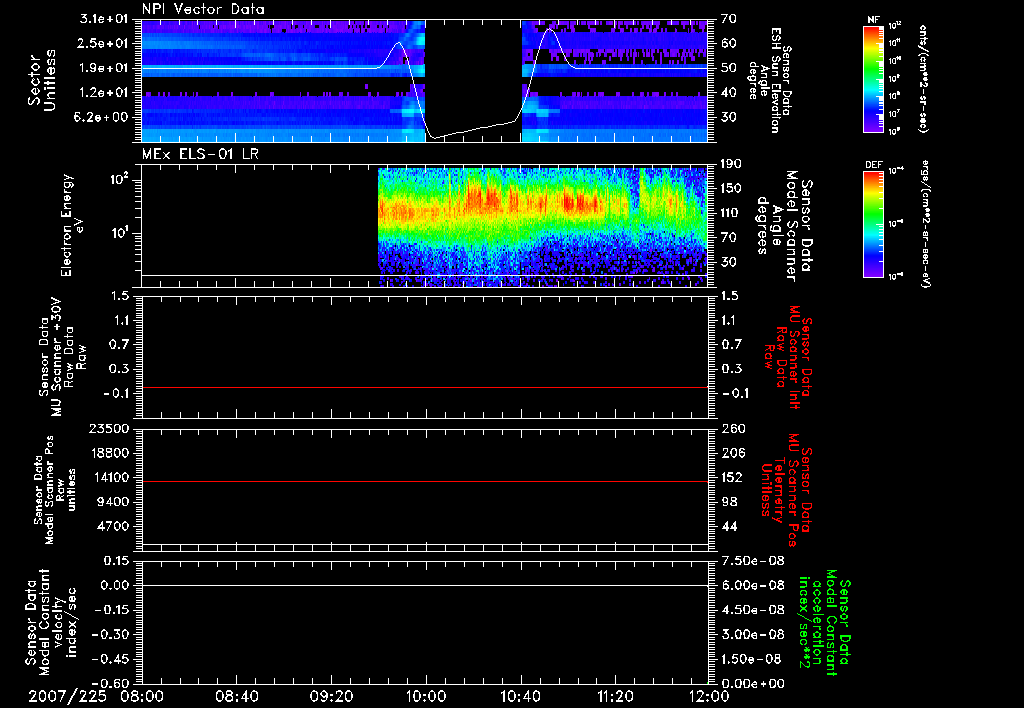
Task: Click the '09:20' time tick label
Action: 331,696
